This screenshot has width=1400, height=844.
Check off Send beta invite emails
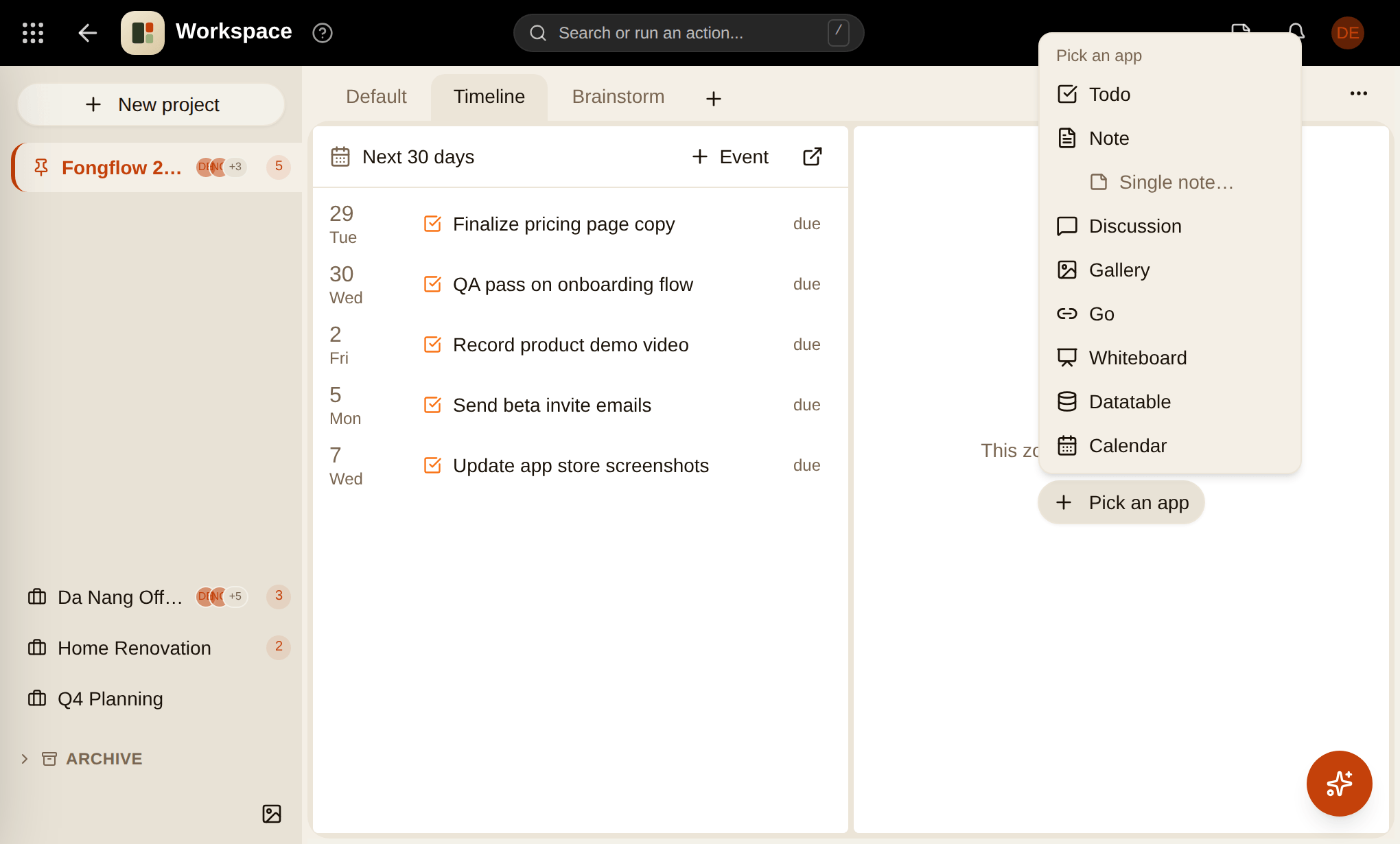point(432,405)
